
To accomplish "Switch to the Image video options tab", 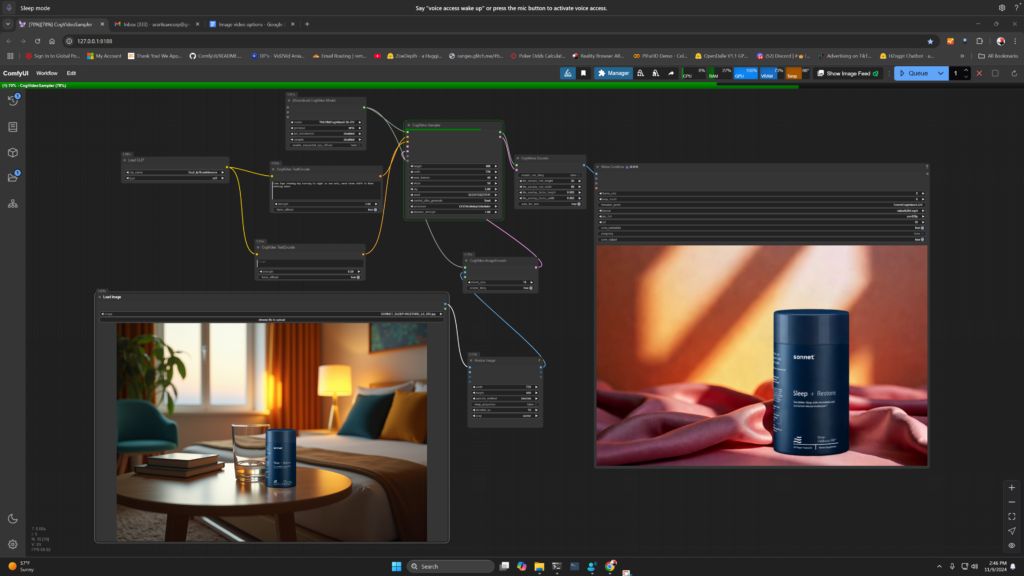I will pyautogui.click(x=251, y=24).
